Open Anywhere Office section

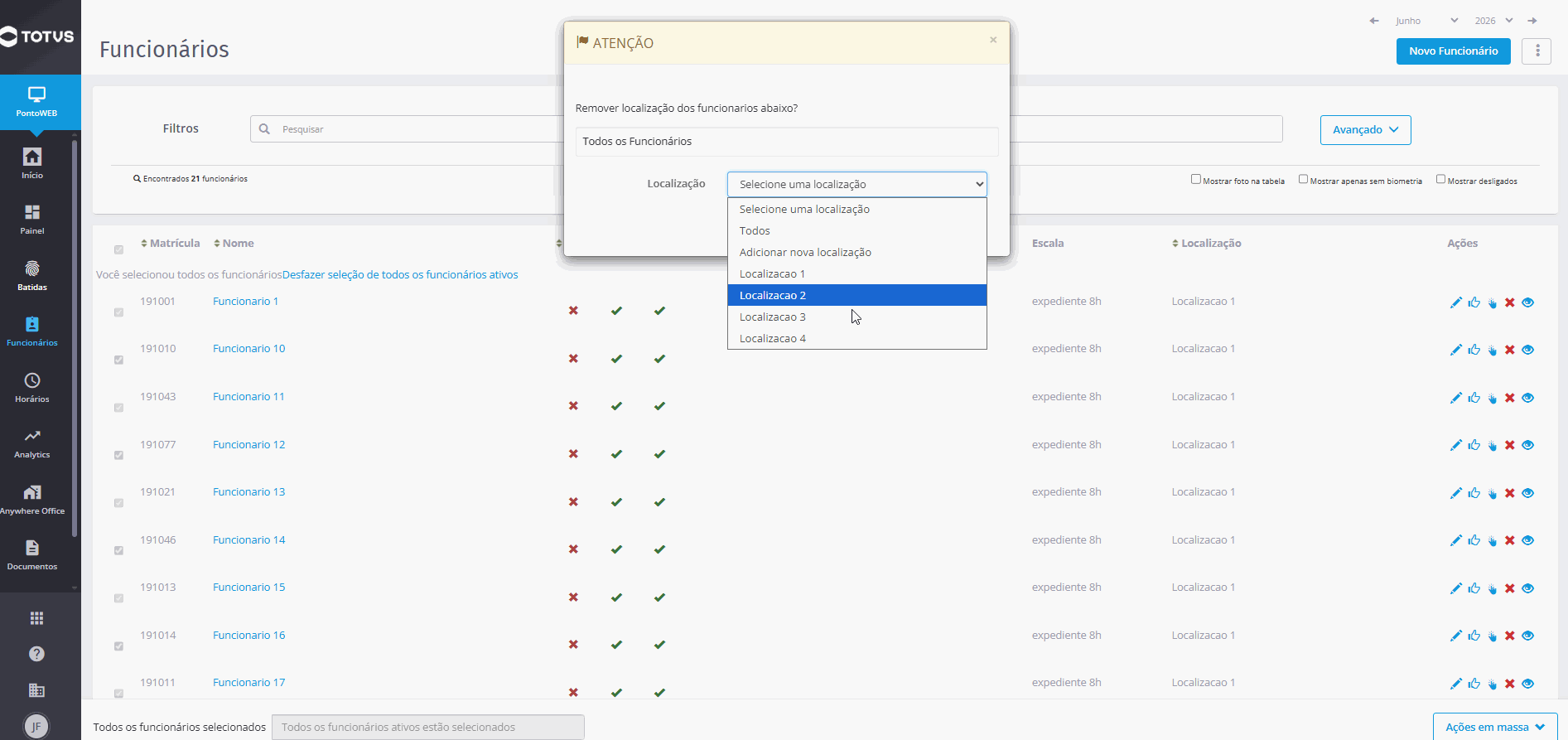coord(32,499)
